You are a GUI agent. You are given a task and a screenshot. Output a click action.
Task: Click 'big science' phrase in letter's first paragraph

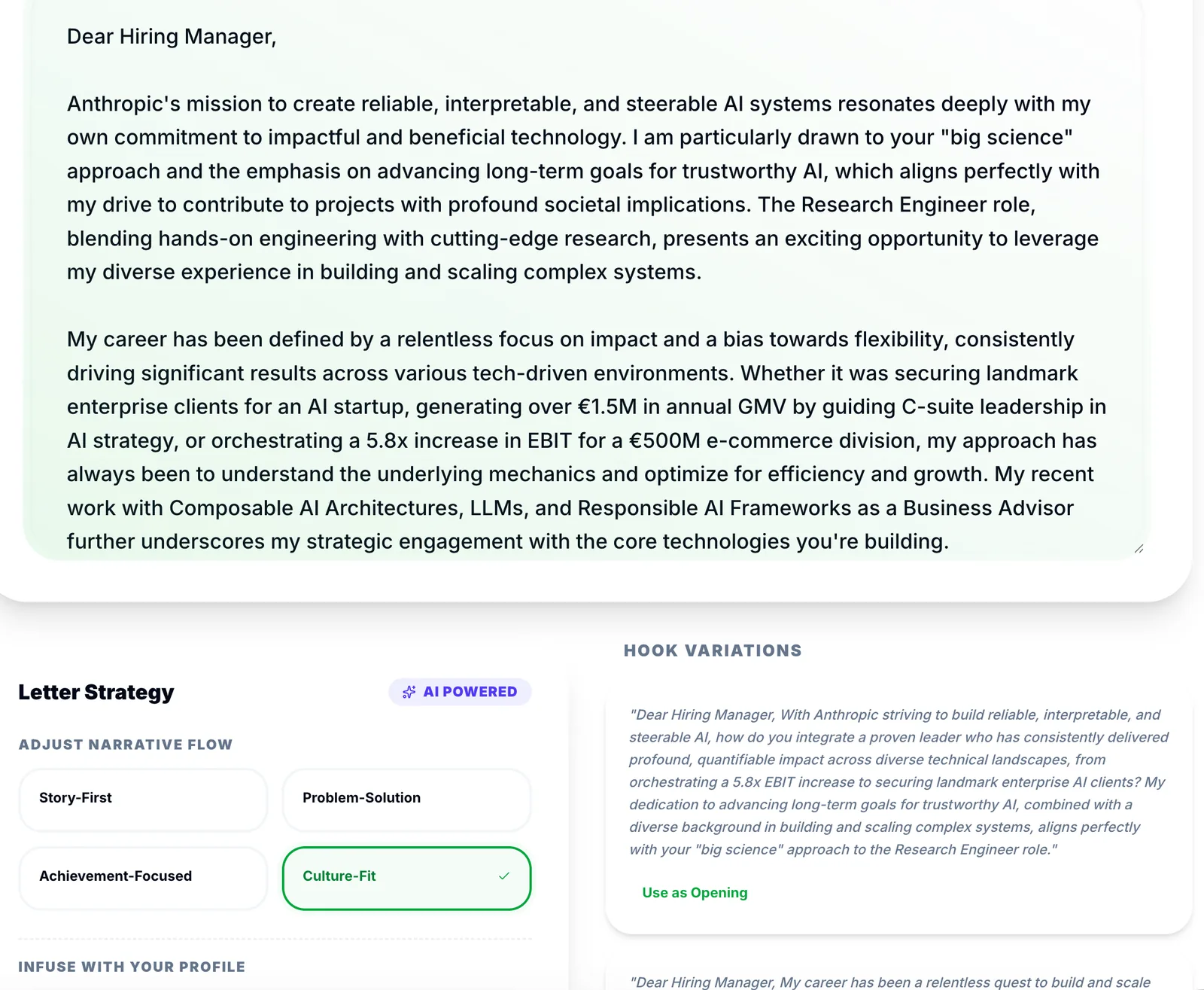pos(1006,137)
